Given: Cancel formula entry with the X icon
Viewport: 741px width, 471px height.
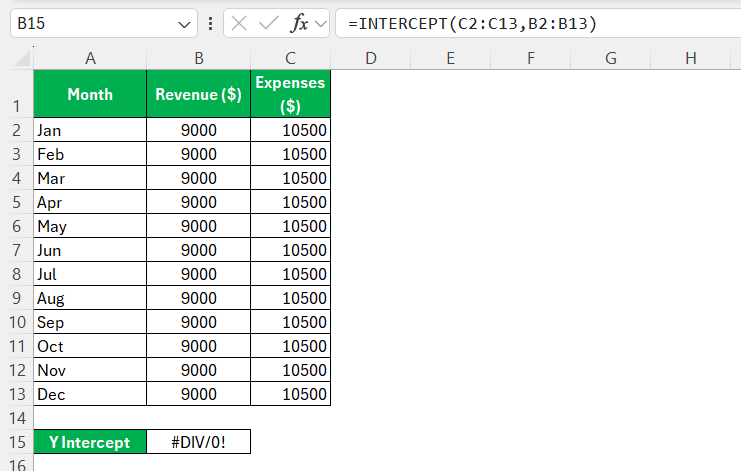Looking at the screenshot, I should tap(239, 23).
